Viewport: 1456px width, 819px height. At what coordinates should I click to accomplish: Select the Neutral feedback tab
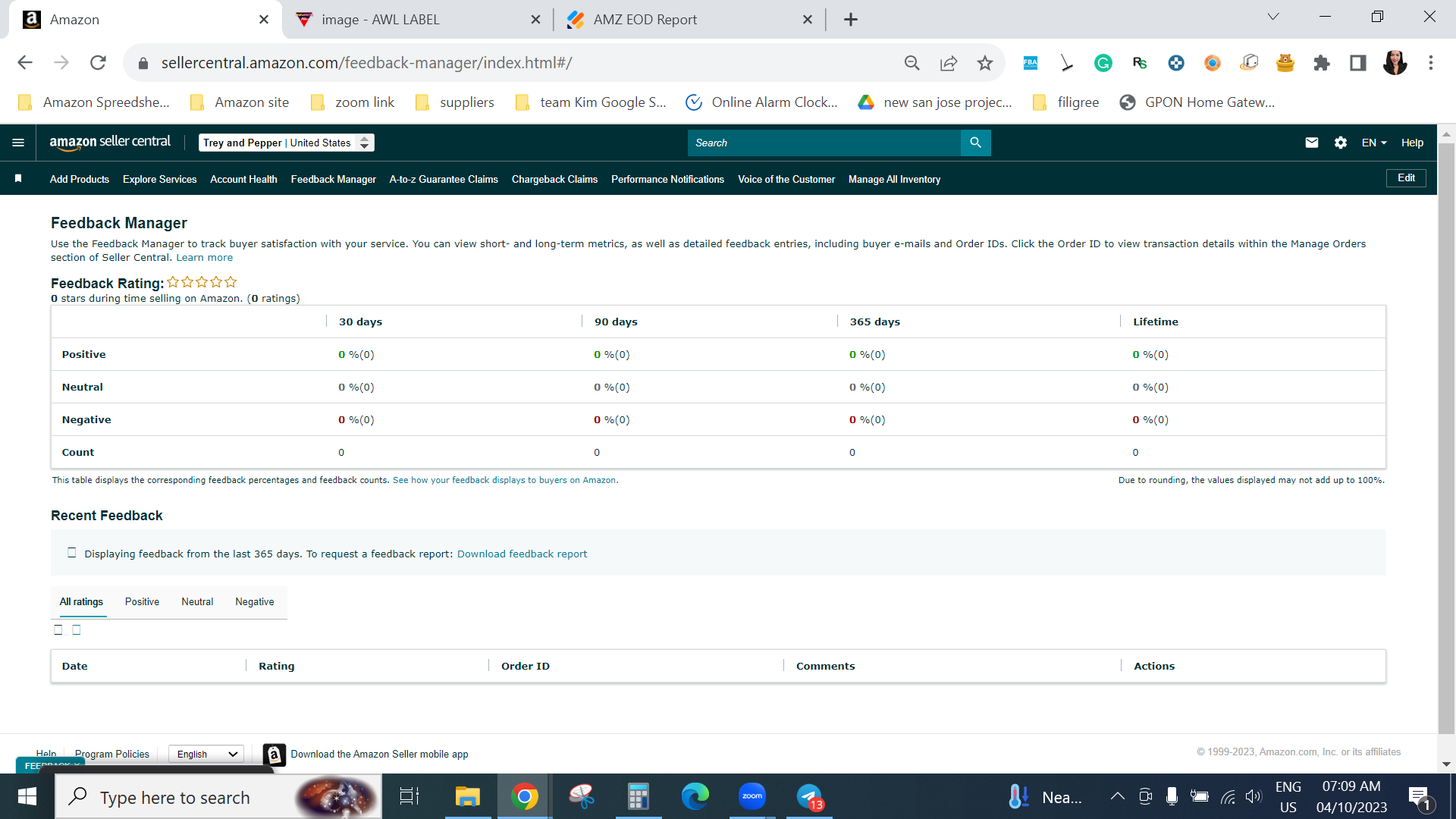pos(197,601)
